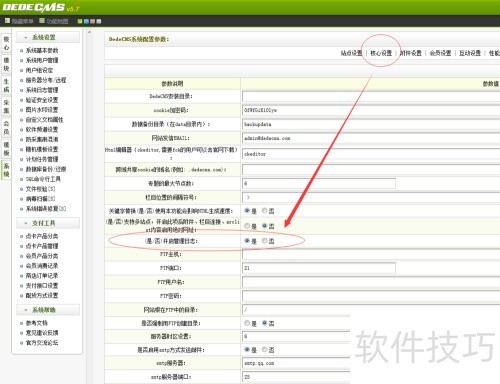Screen dimensions: 500x384
Task: Open 计划任务管理 in the sidebar
Action: pyautogui.click(x=42, y=159)
